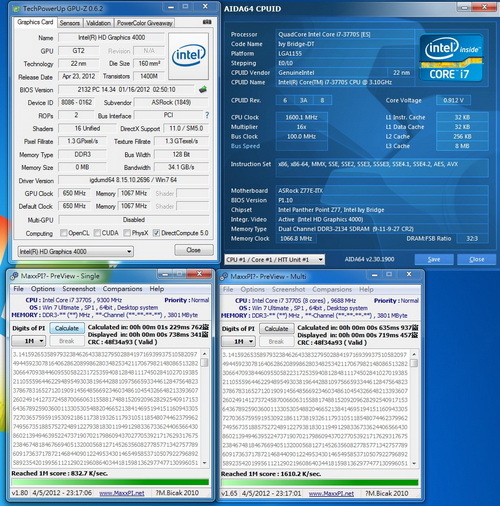Click the Break button in MaxxPI Single
This screenshot has height=506, width=500.
click(67, 341)
